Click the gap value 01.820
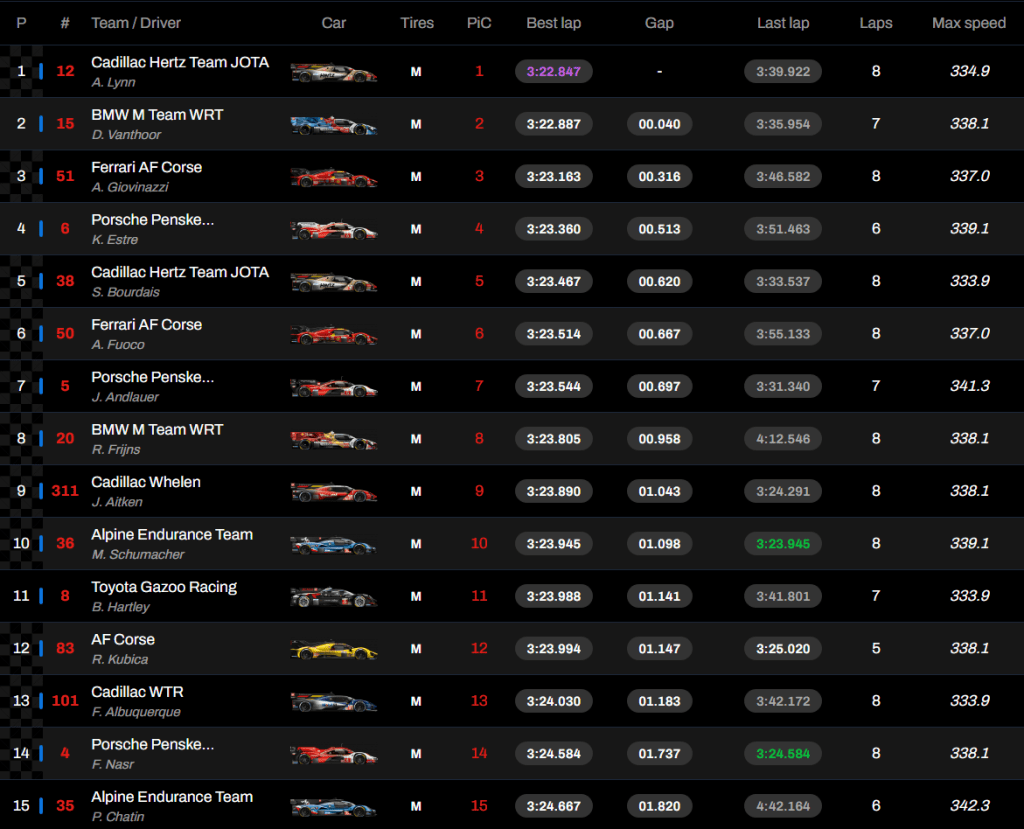Viewport: 1024px width, 829px height. tap(660, 806)
